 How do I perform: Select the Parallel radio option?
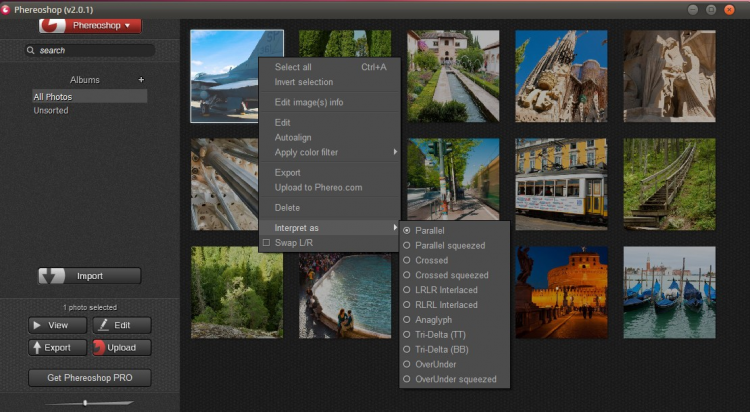(x=407, y=231)
